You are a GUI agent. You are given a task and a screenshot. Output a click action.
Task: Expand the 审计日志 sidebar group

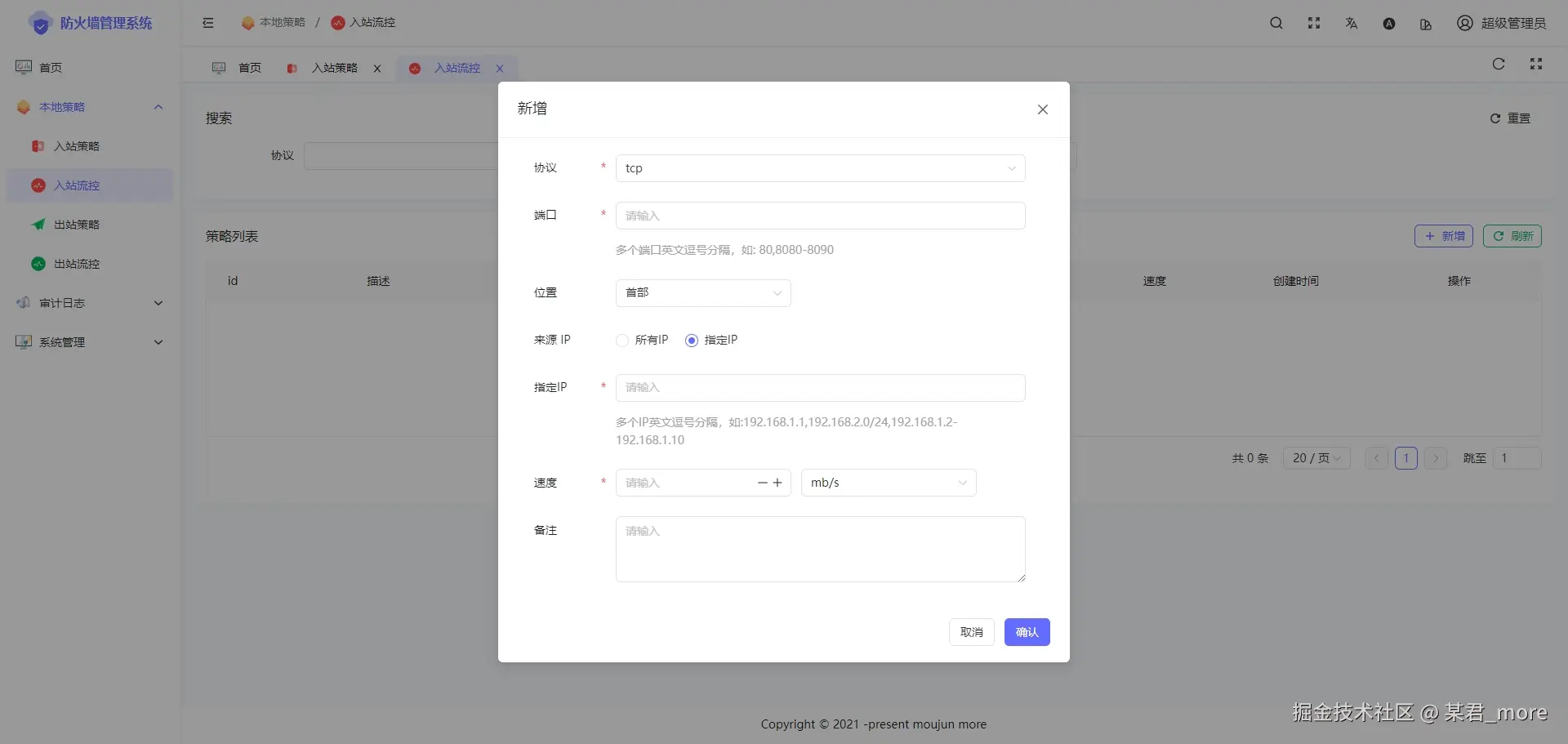158,303
